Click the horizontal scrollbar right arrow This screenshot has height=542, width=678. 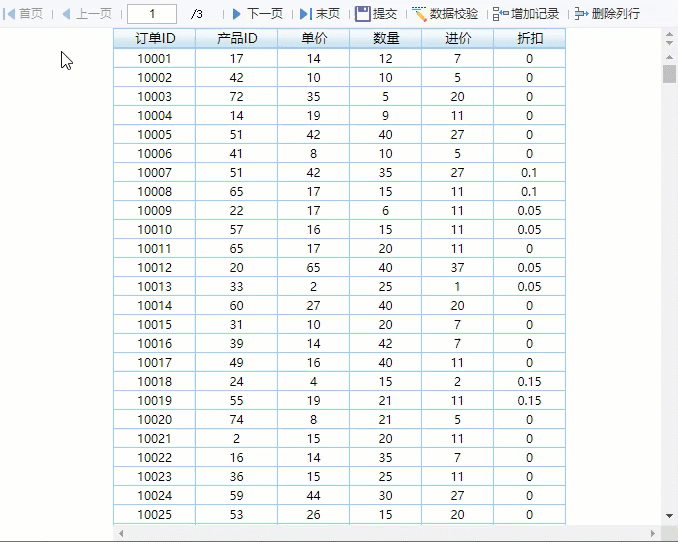point(653,533)
